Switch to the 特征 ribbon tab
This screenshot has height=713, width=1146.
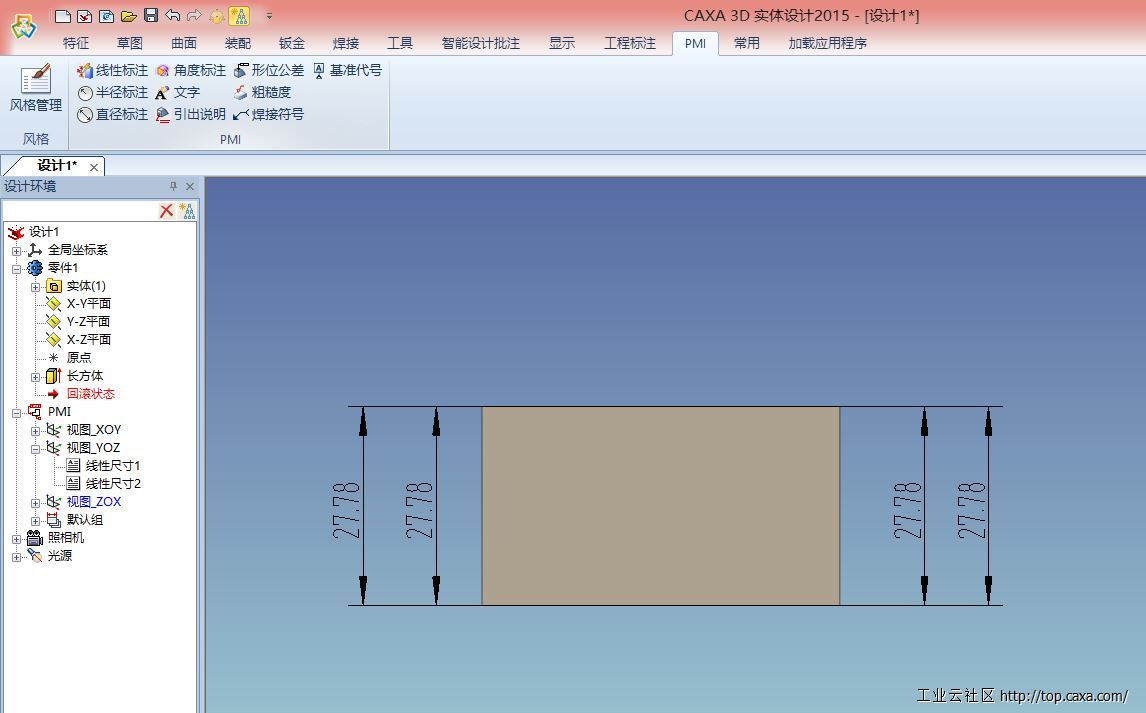(76, 43)
